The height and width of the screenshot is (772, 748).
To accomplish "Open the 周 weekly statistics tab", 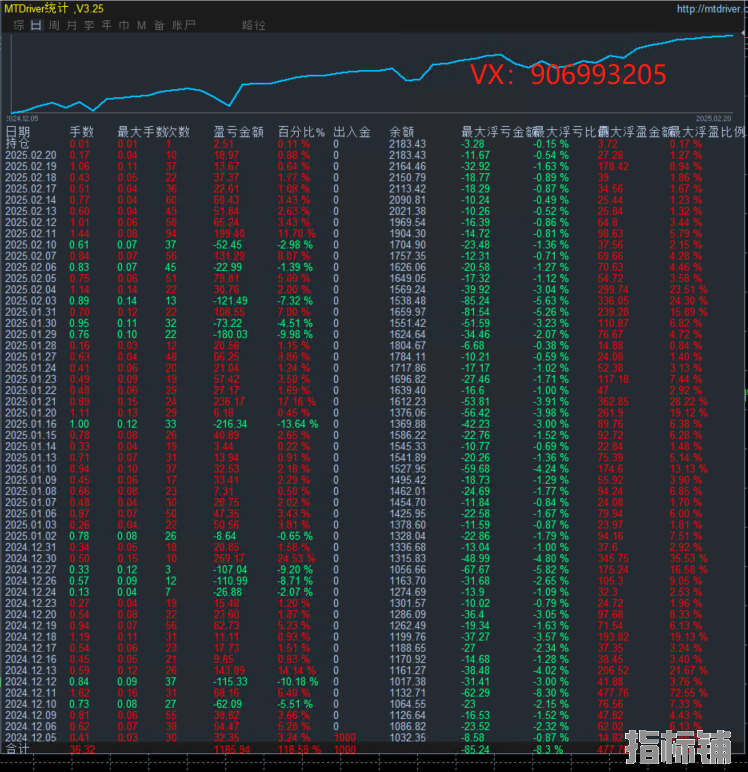I will tap(54, 24).
